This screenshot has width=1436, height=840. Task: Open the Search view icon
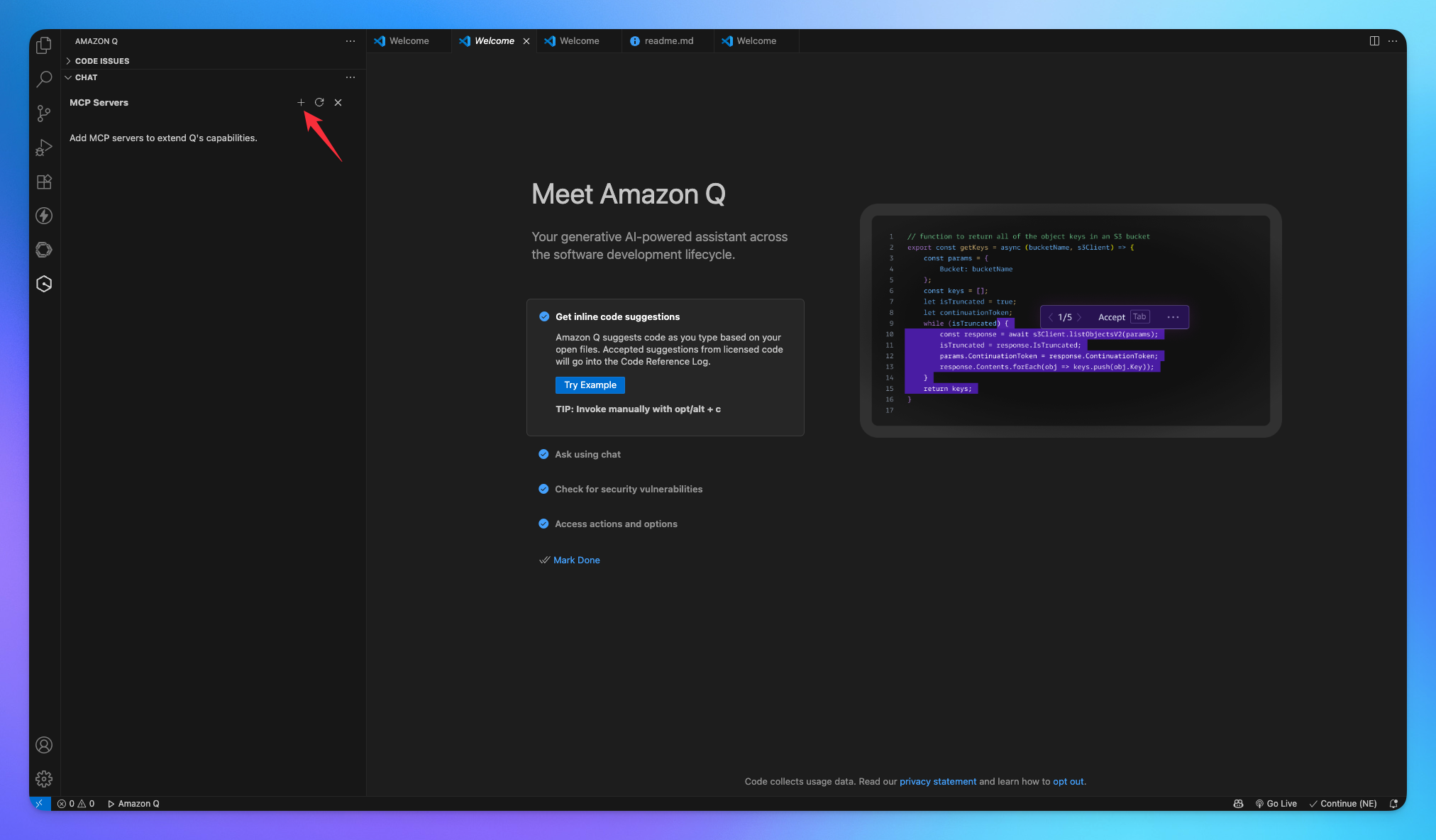44,79
